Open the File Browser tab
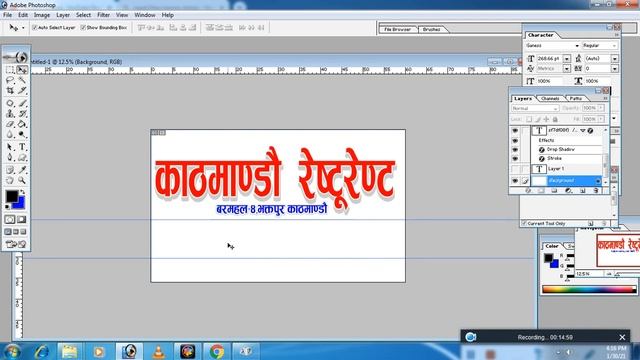640x360 pixels. coord(398,29)
